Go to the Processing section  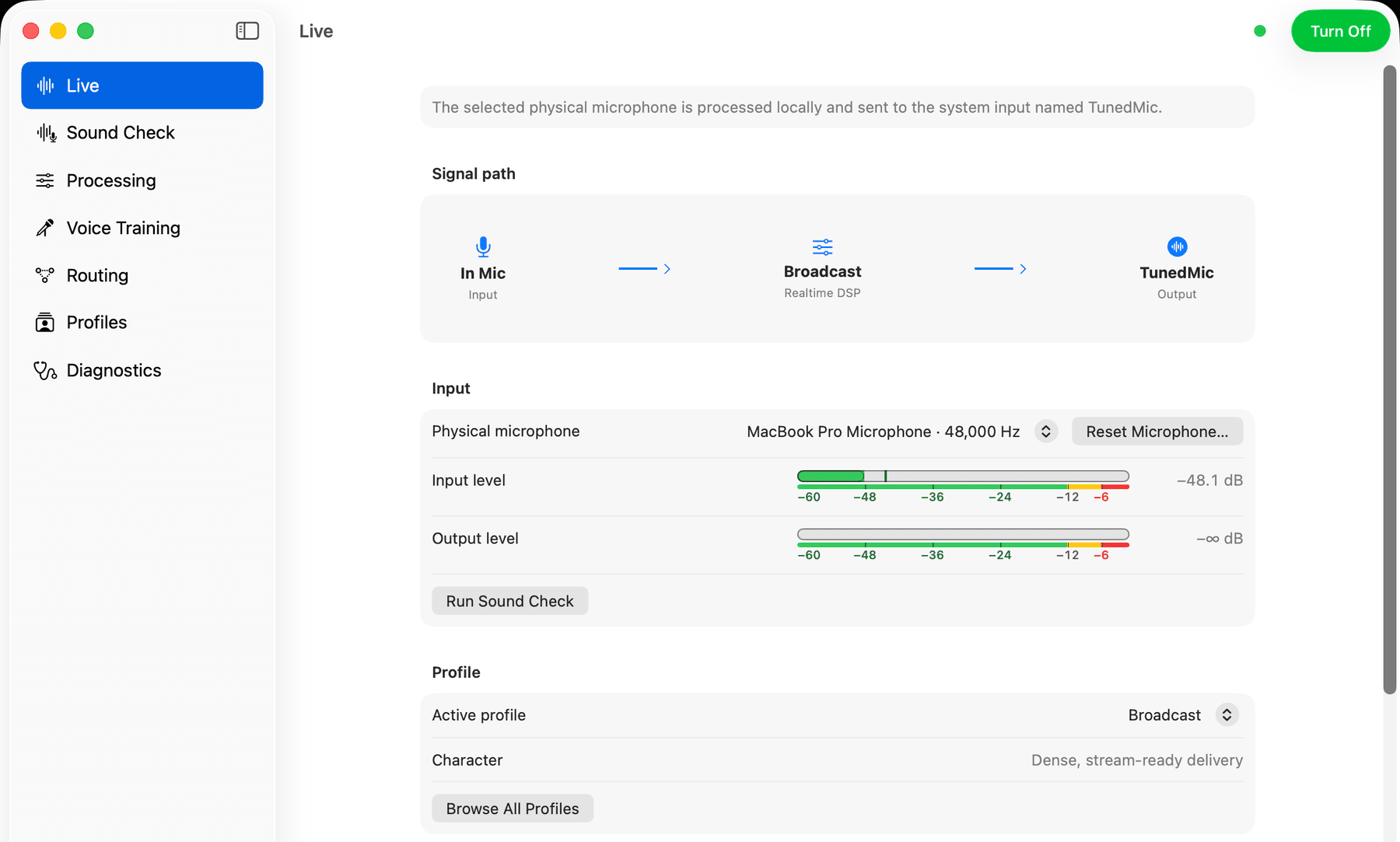click(142, 180)
